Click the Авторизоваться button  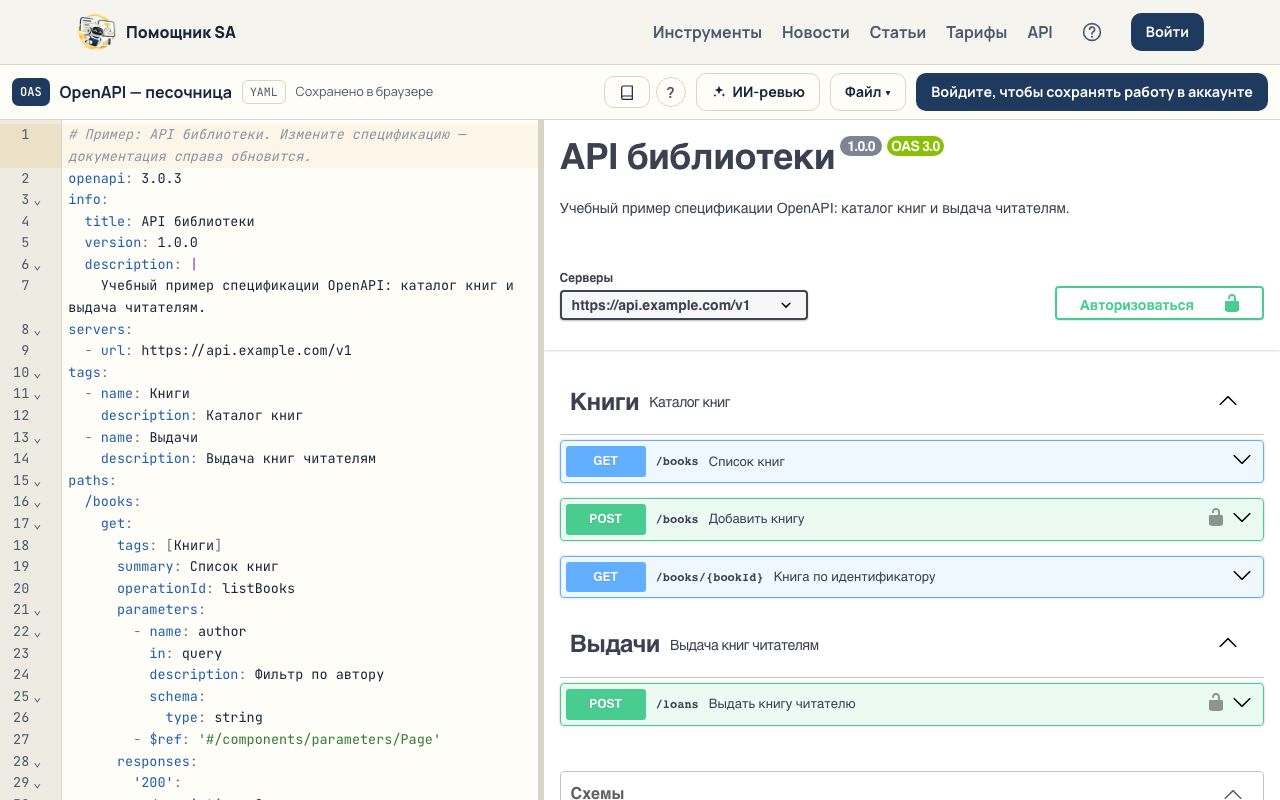click(1159, 304)
